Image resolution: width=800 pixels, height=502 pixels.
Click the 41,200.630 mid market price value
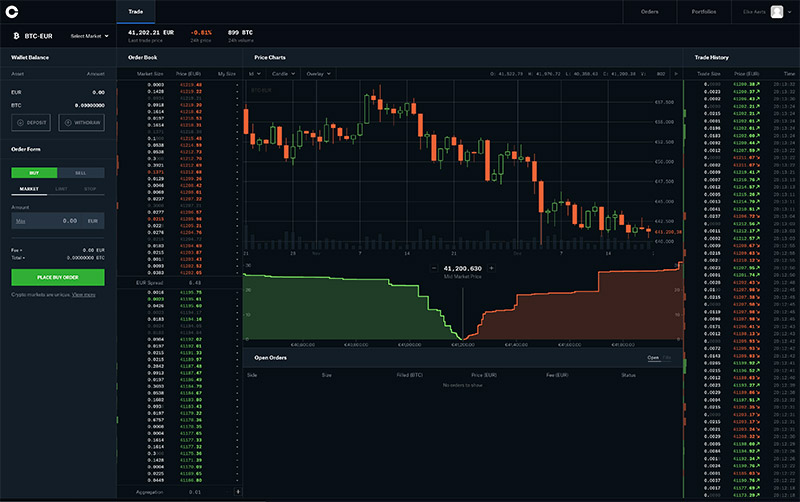tap(462, 268)
